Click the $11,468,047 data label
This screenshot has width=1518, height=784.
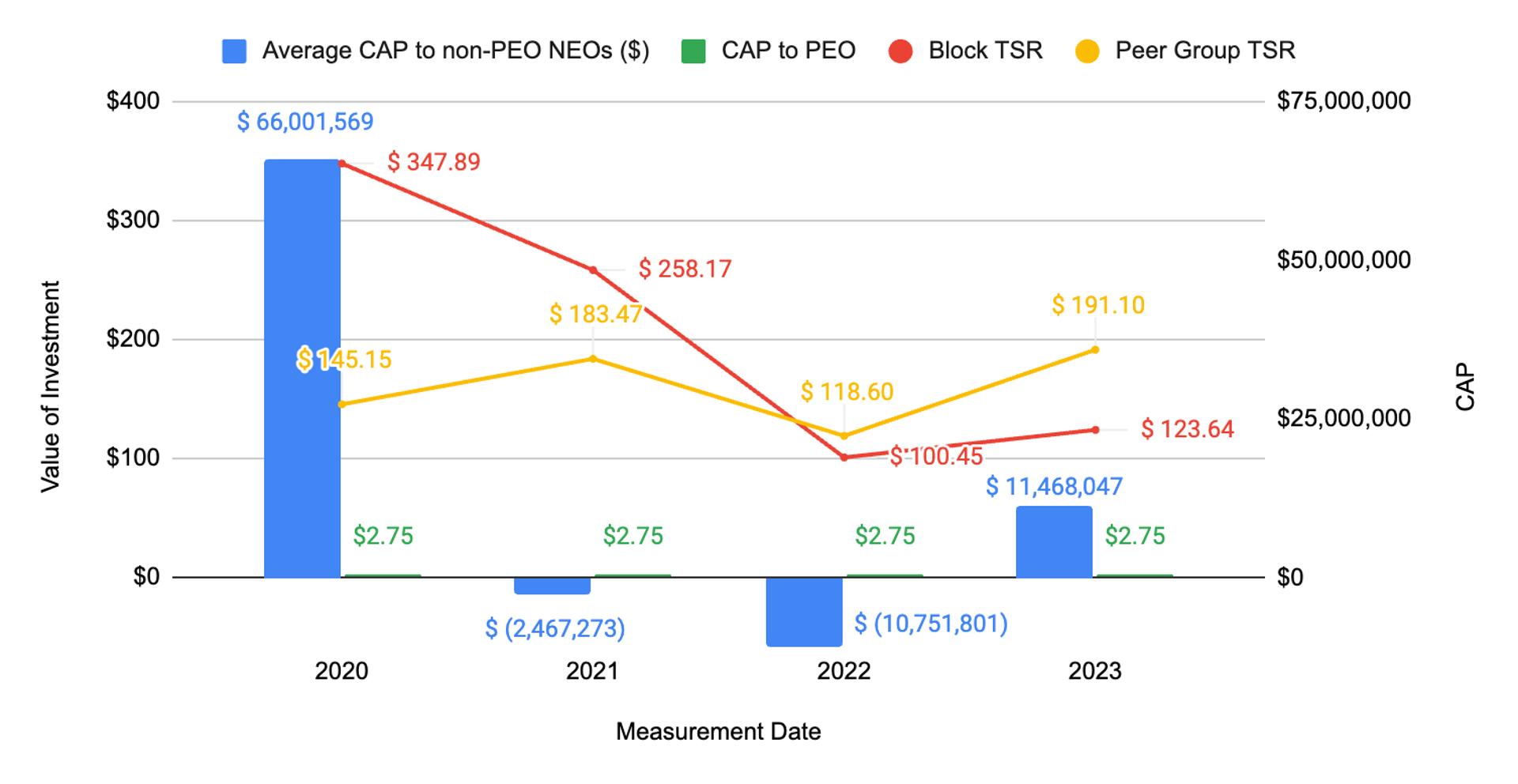pos(1054,486)
